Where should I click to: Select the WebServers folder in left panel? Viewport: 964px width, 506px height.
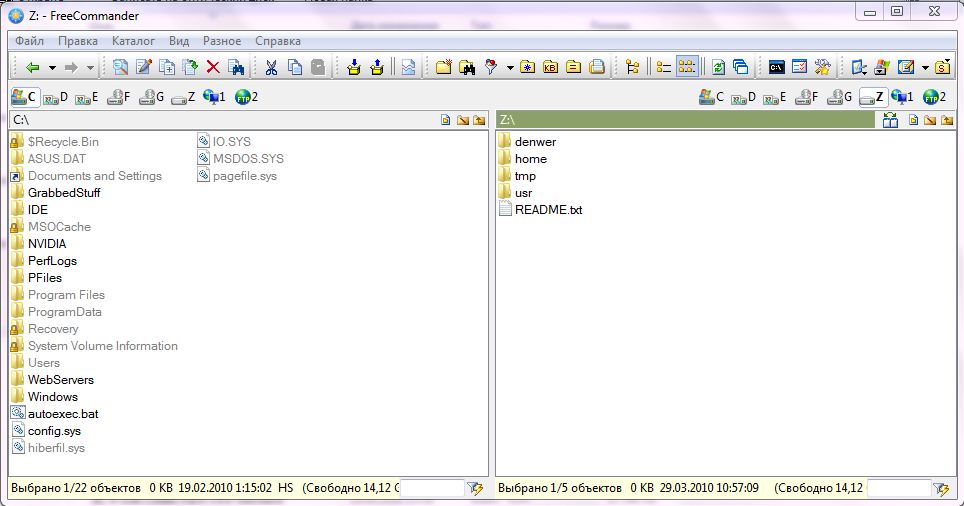[60, 380]
